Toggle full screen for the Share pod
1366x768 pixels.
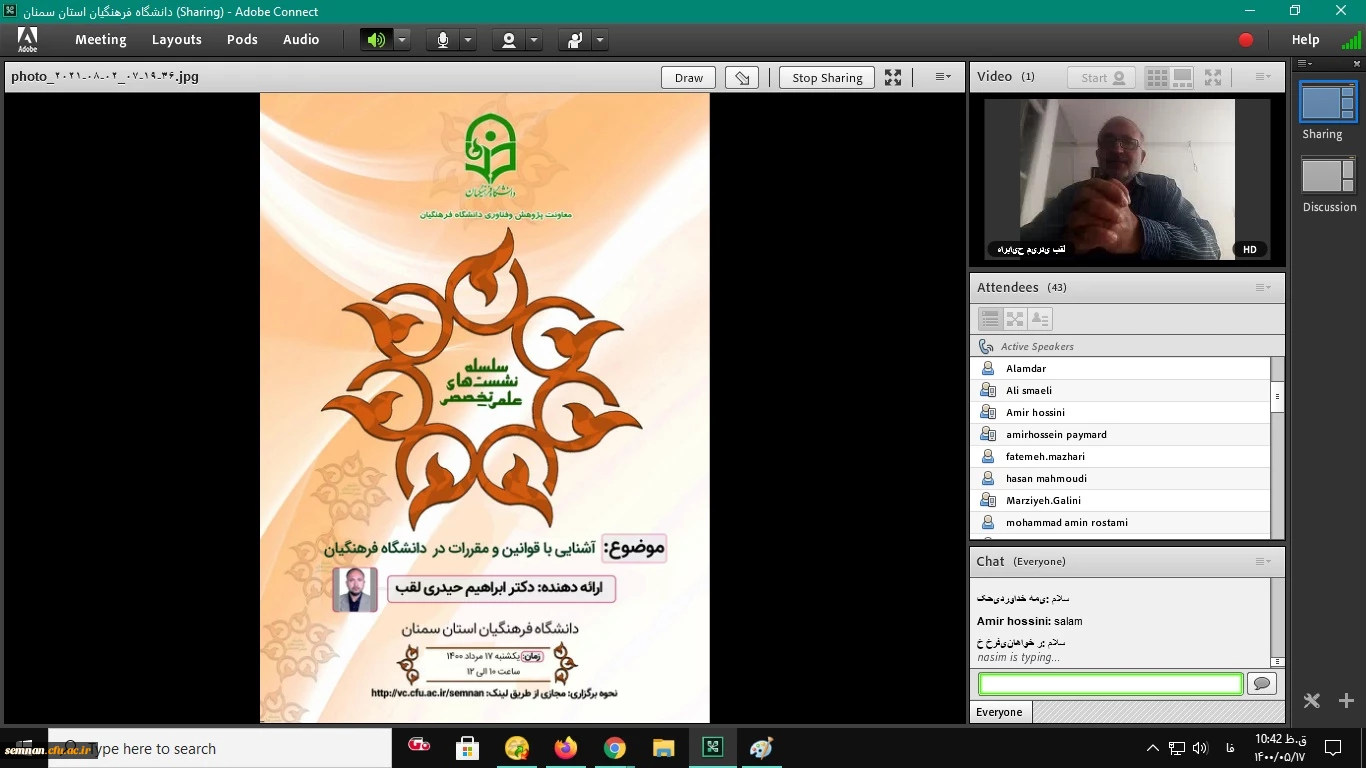point(893,78)
